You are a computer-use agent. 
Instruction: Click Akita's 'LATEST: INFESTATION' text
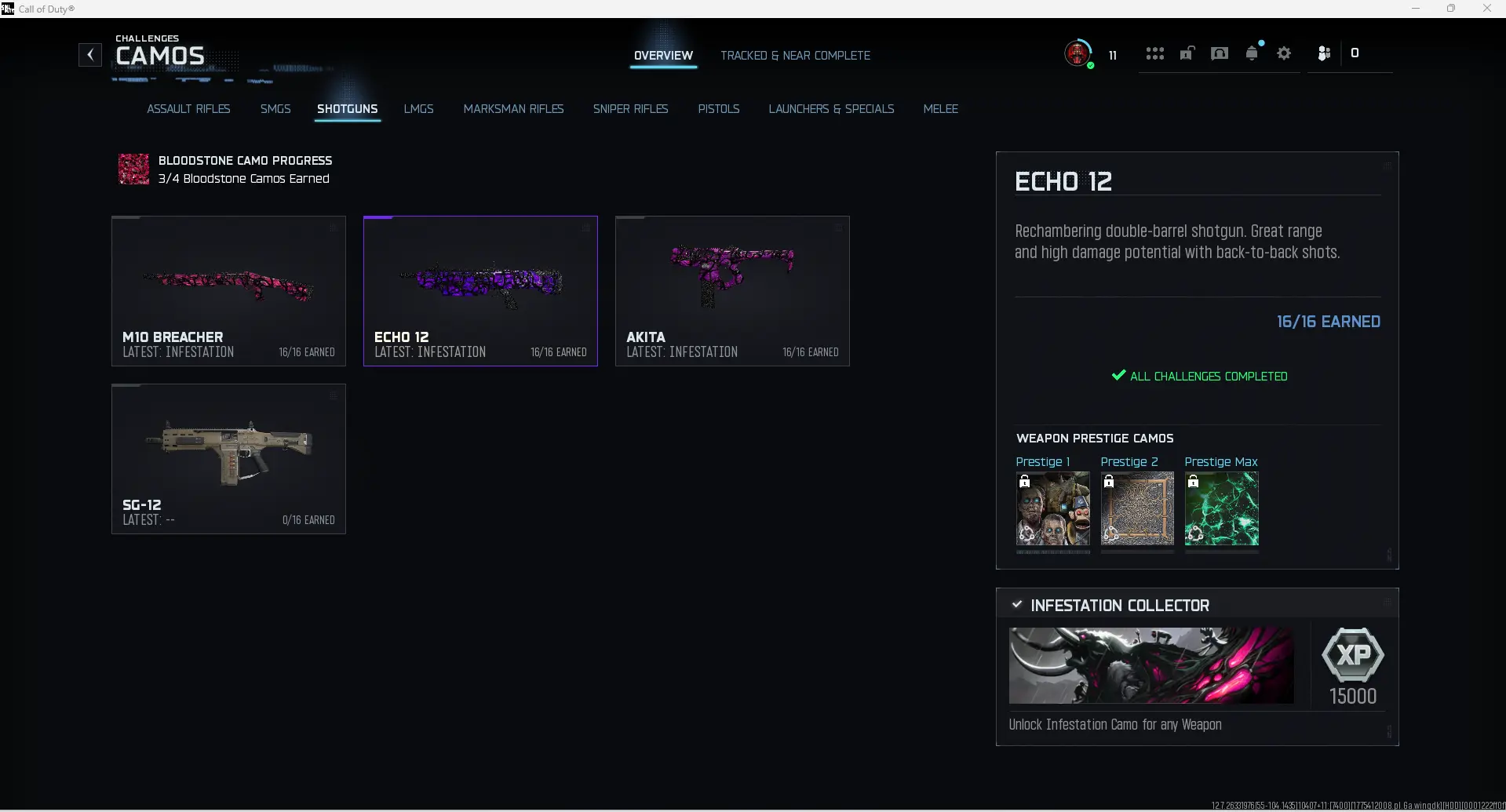click(x=682, y=352)
